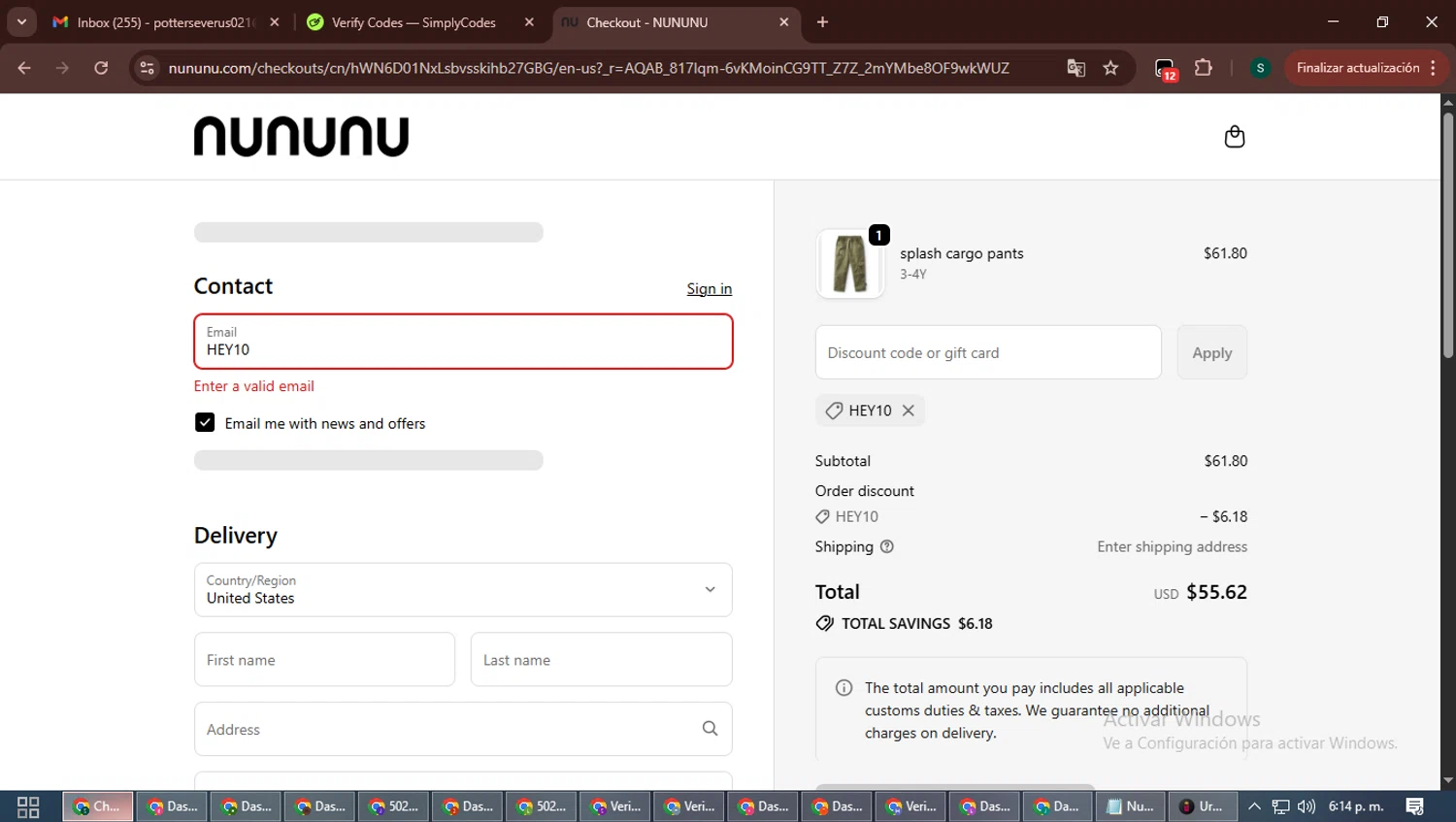Click the Address input field

point(463,729)
